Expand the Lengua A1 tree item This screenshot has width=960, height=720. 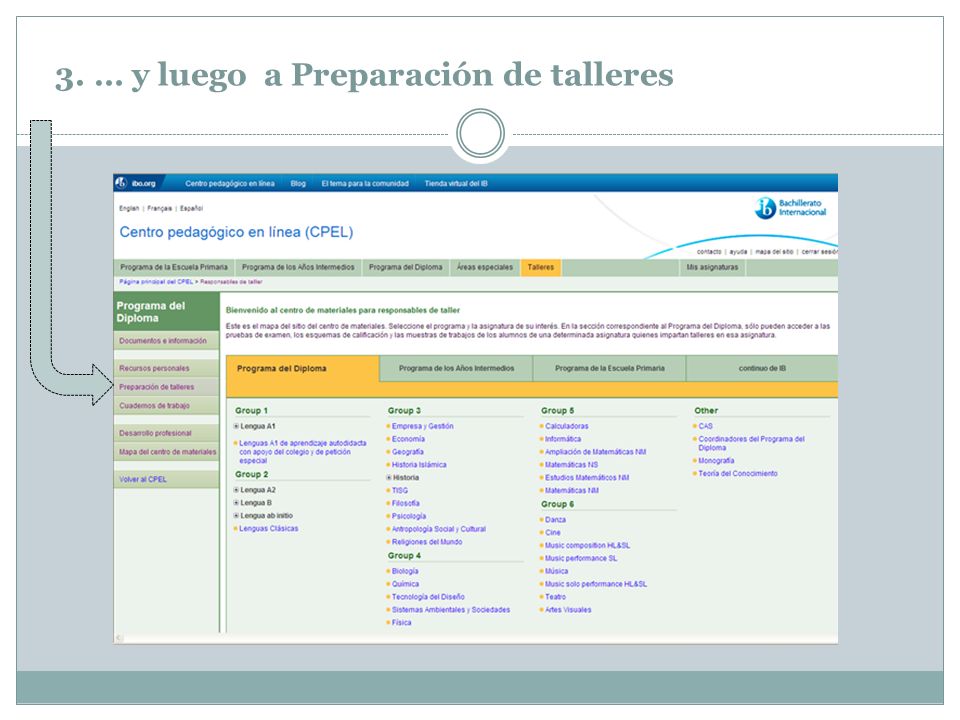pyautogui.click(x=236, y=426)
